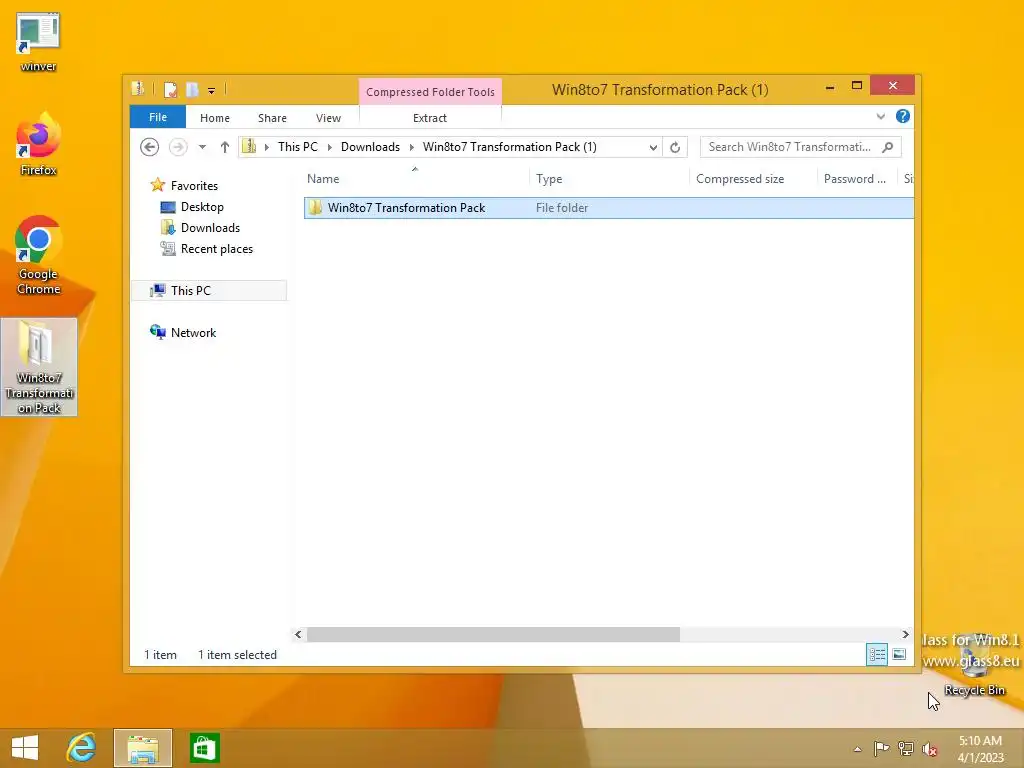
Task: Launch Firefox from the desktop
Action: pyautogui.click(x=38, y=144)
